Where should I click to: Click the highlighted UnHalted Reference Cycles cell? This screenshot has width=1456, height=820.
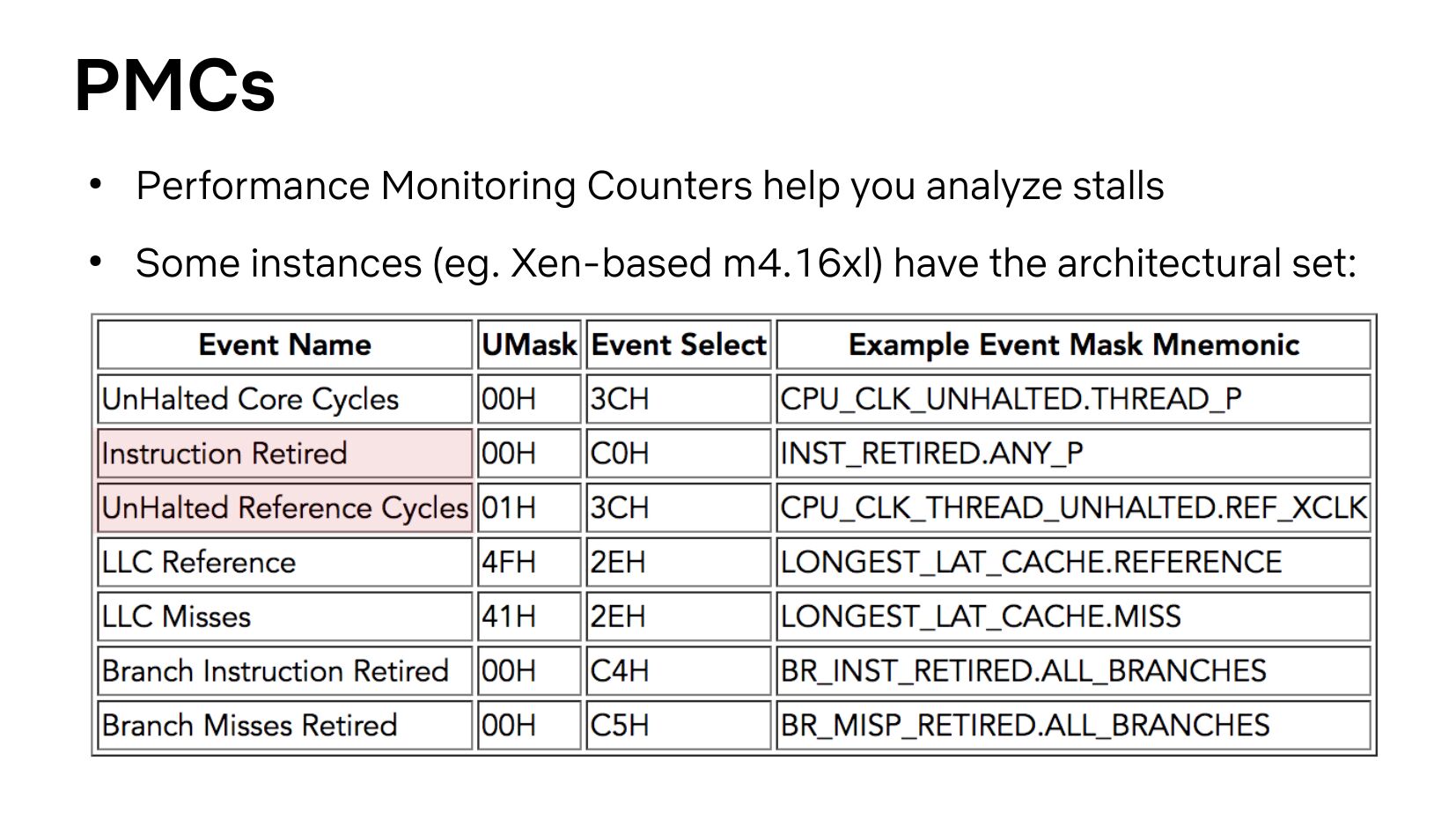coord(284,508)
